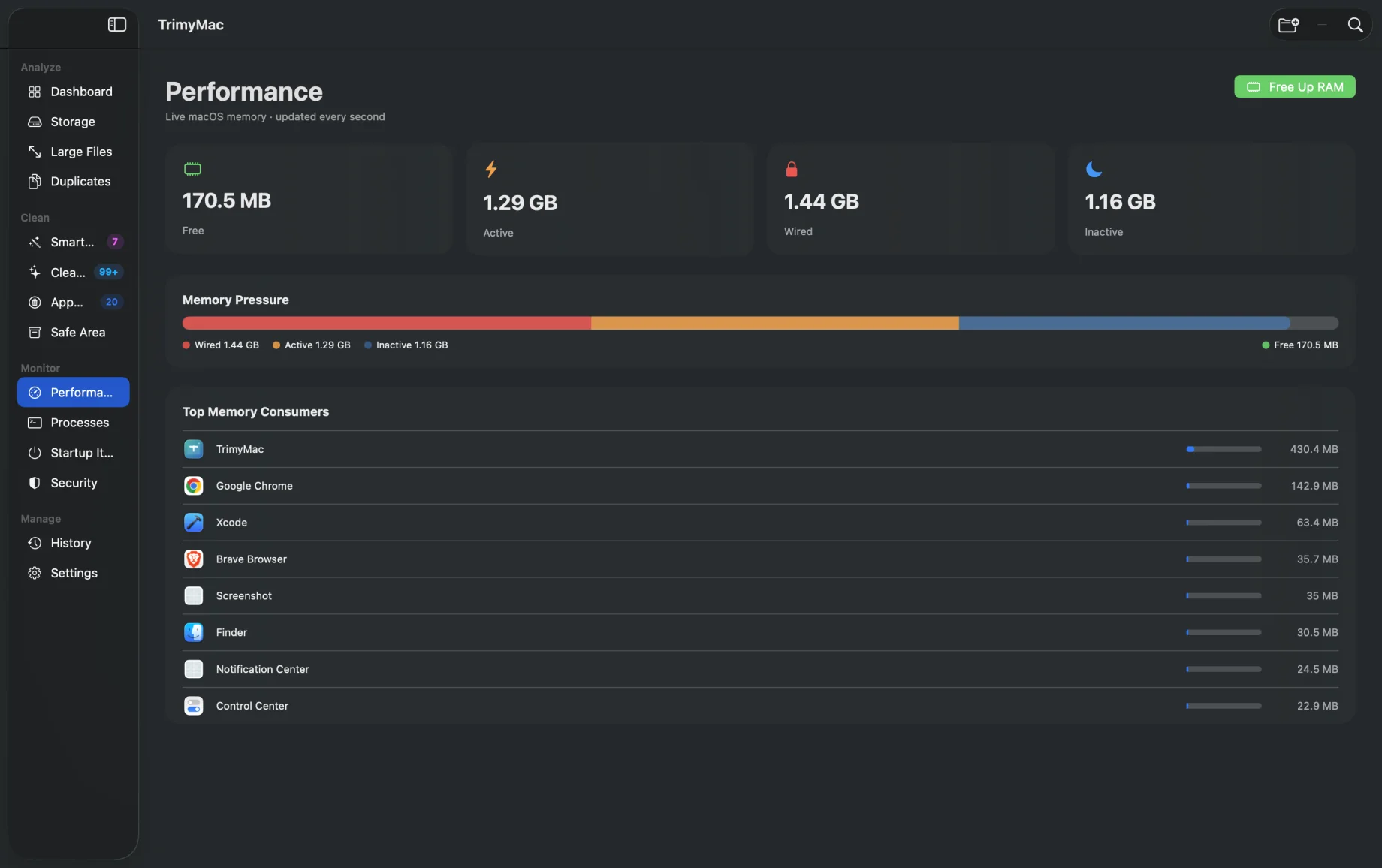Open the Duplicates section
The height and width of the screenshot is (868, 1382).
coord(73,182)
